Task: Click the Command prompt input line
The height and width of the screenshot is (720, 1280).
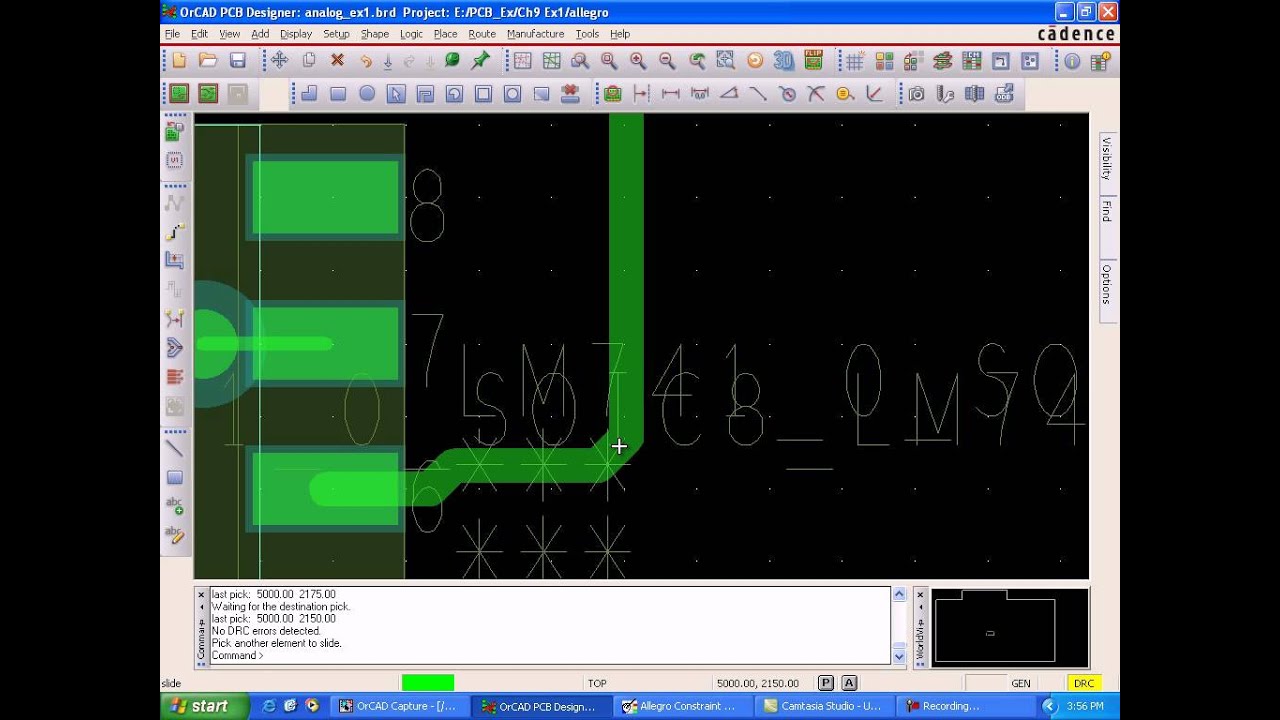Action: click(x=550, y=656)
